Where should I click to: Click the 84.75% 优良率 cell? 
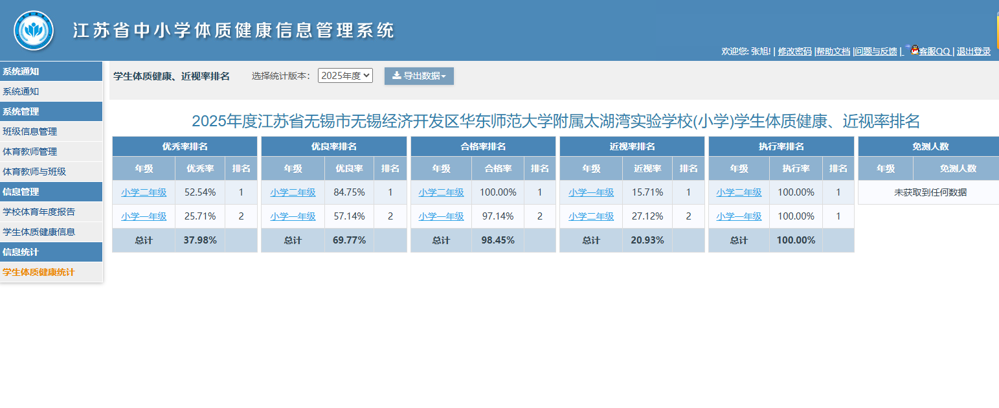point(349,193)
